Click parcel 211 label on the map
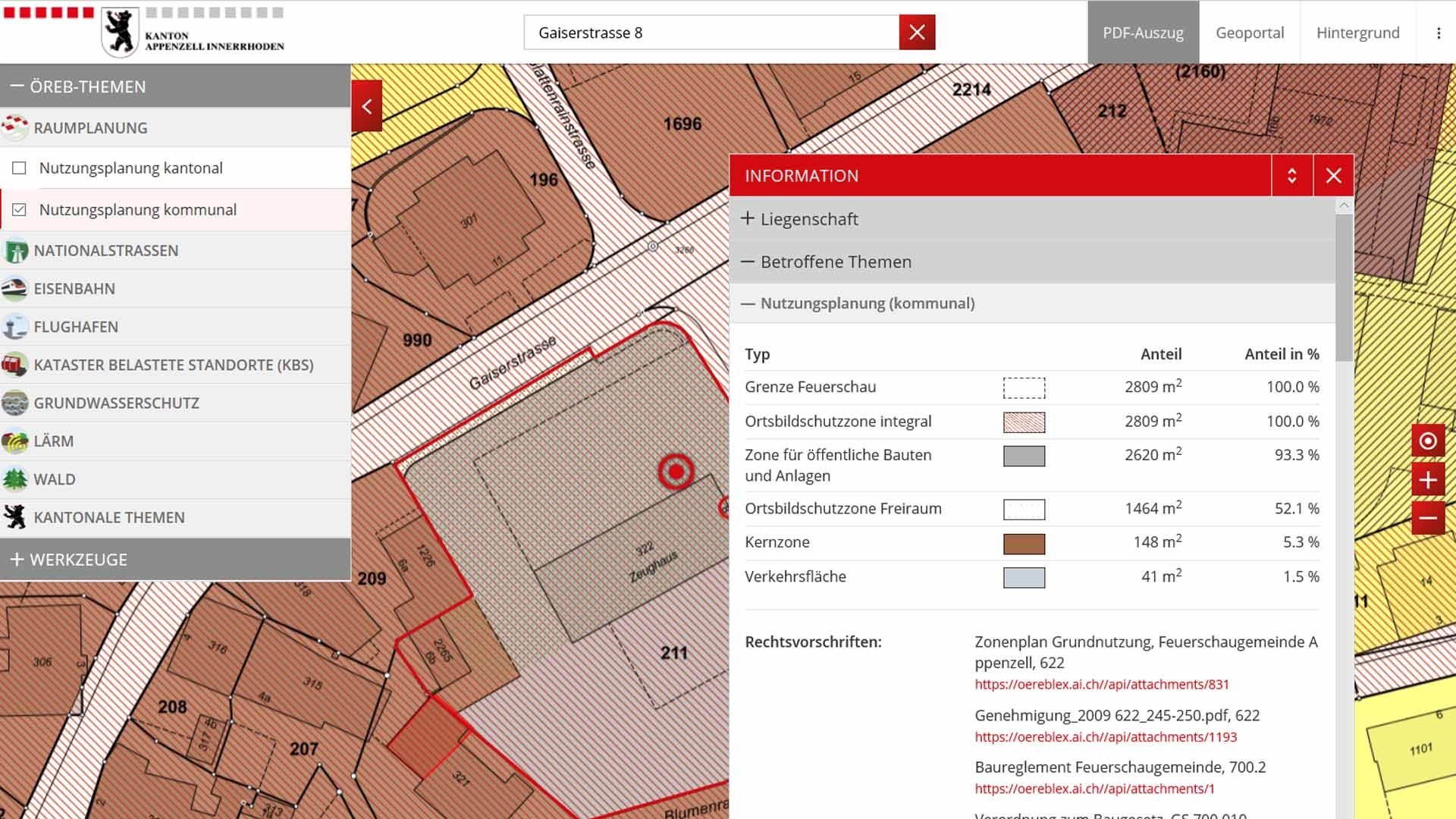 coord(673,653)
